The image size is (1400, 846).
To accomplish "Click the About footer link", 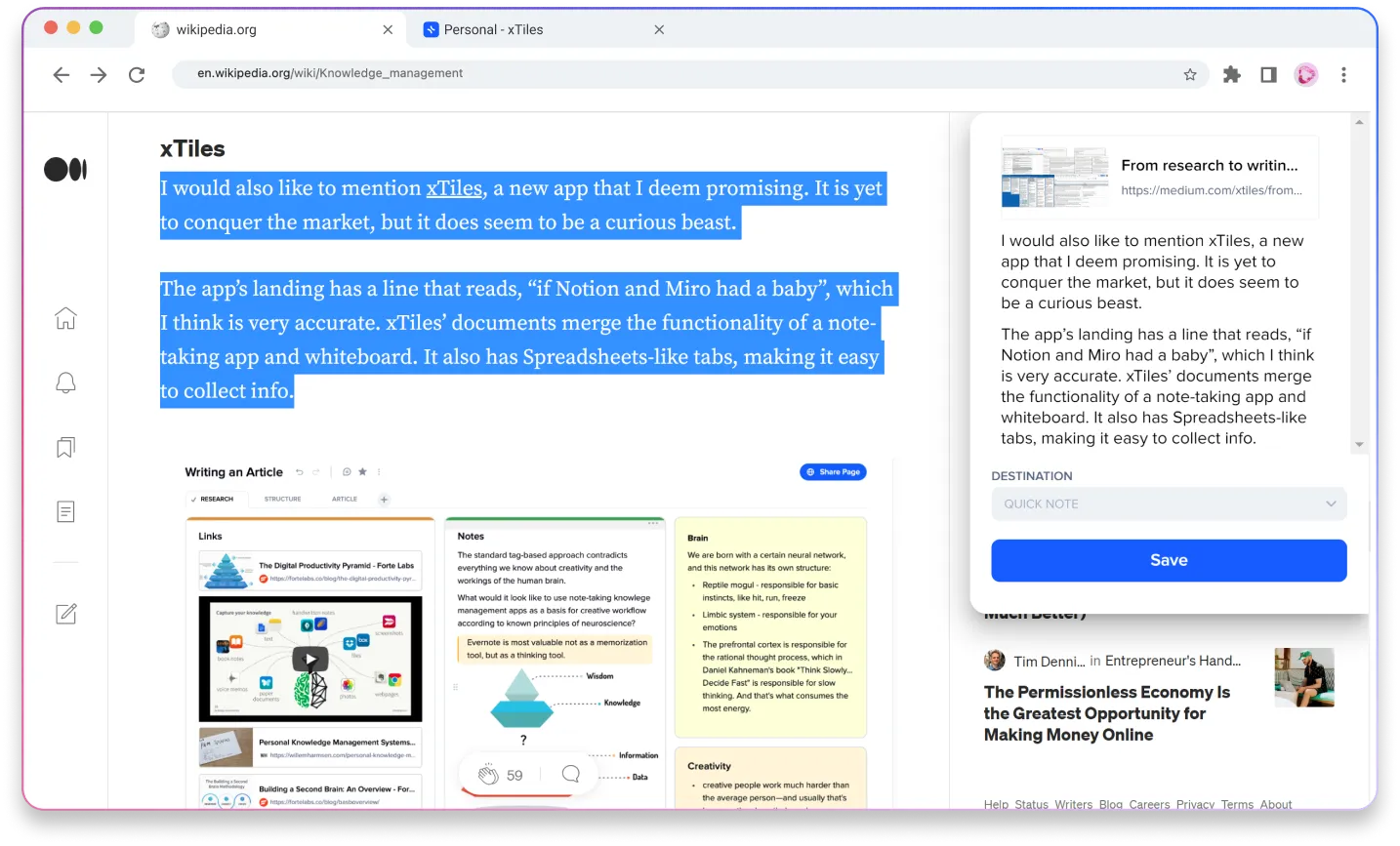I will pos(1276,804).
